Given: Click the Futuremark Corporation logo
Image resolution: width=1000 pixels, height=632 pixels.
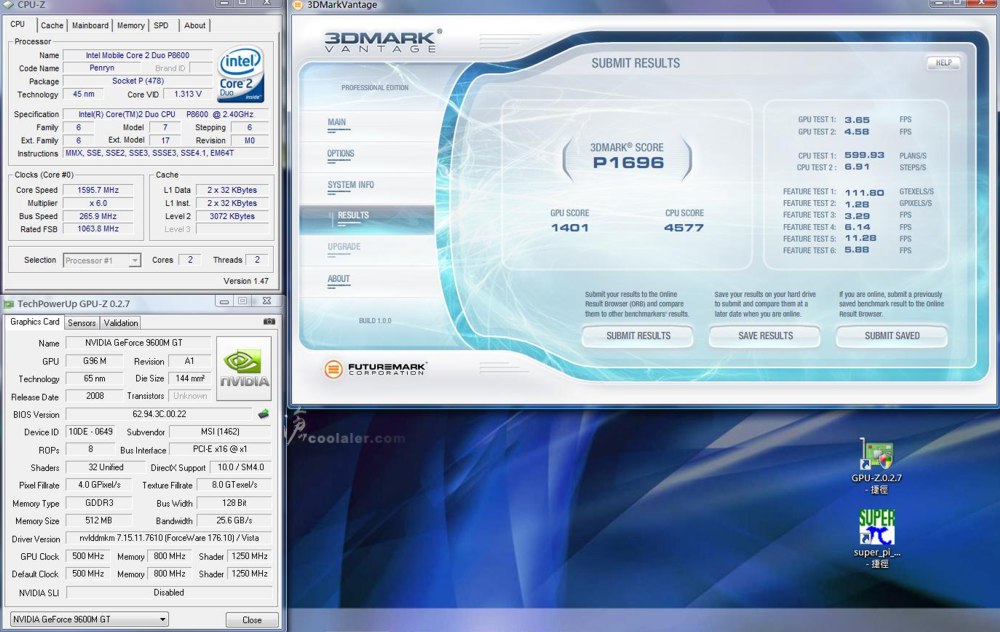Looking at the screenshot, I should [375, 369].
